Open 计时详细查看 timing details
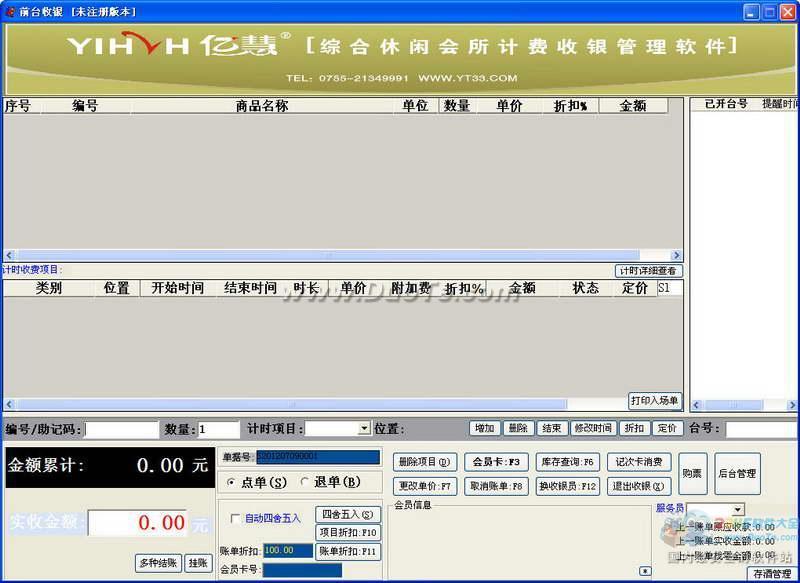This screenshot has width=800, height=583. 648,270
